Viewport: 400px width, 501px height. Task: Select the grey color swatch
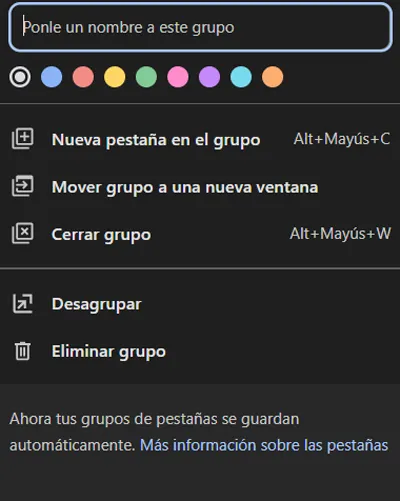pyautogui.click(x=20, y=77)
